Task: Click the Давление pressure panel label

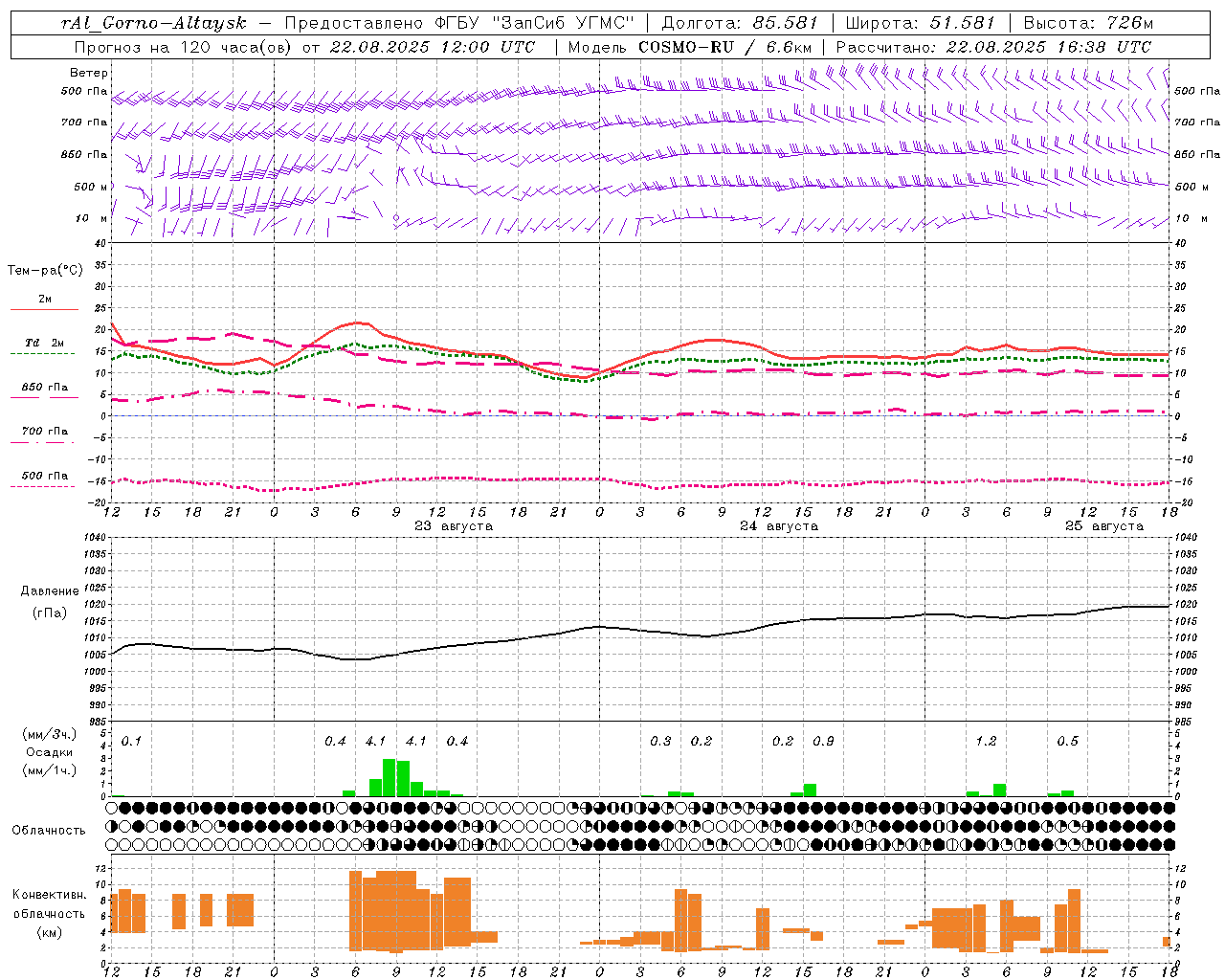Action: tap(49, 591)
